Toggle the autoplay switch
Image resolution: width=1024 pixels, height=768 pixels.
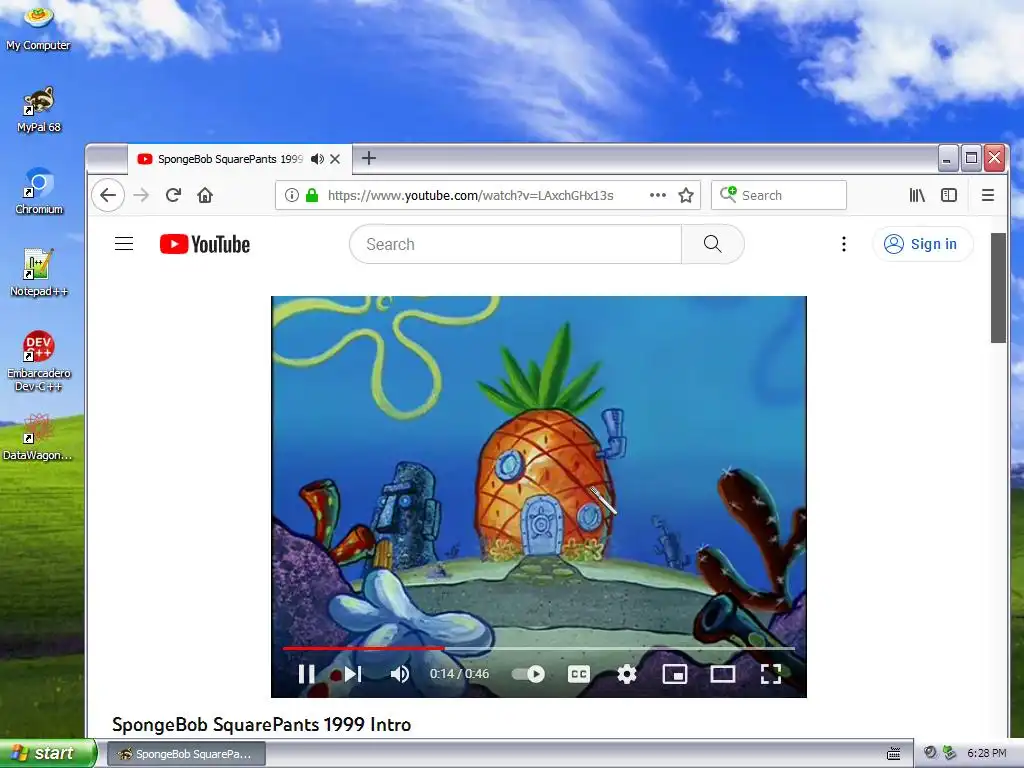pos(528,673)
